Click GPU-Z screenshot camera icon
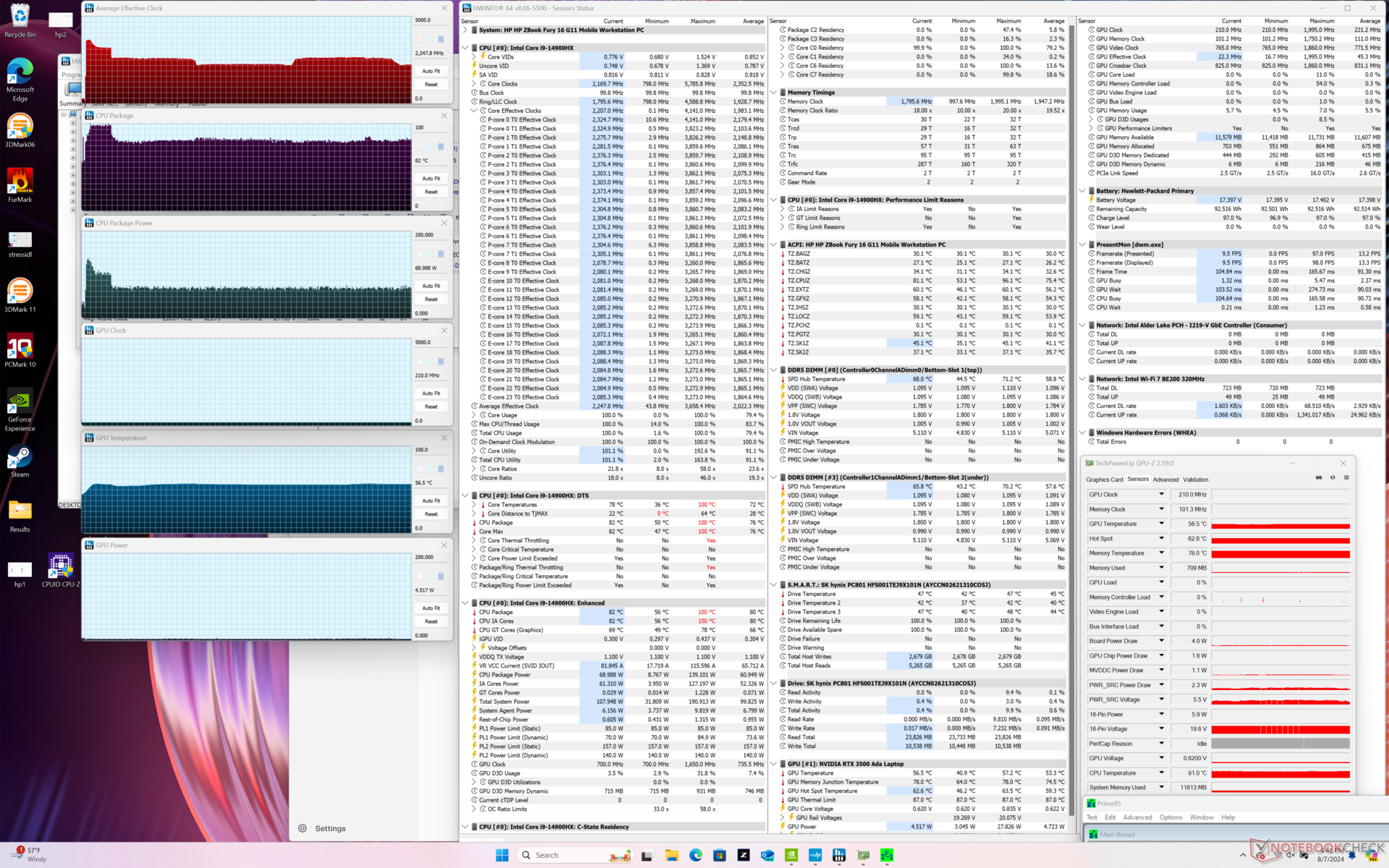 (x=1318, y=477)
